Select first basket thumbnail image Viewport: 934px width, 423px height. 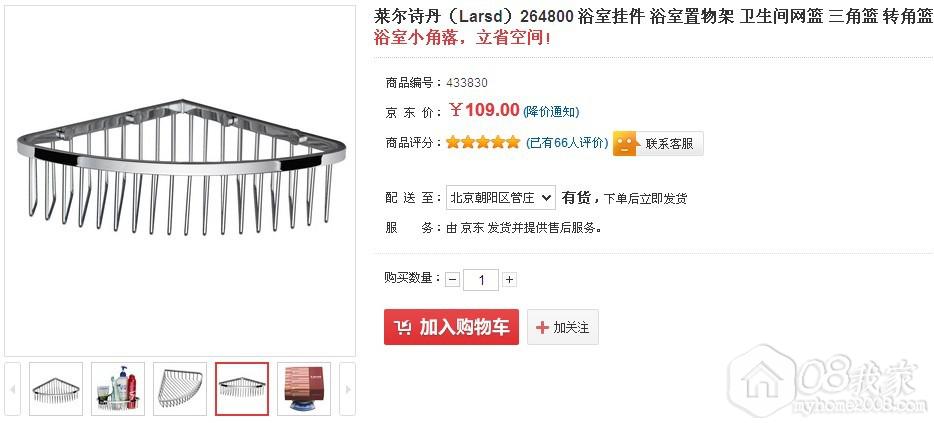[x=56, y=389]
